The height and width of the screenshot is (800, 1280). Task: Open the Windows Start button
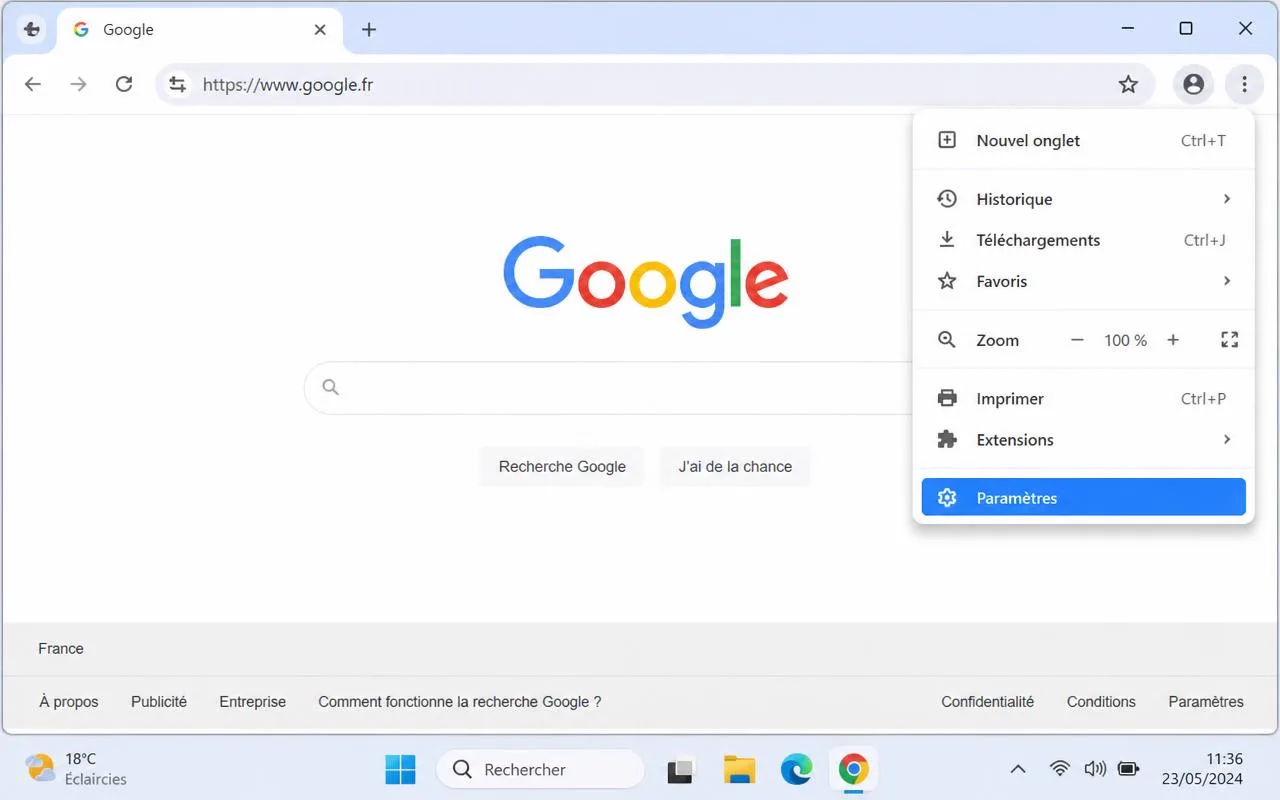(401, 770)
